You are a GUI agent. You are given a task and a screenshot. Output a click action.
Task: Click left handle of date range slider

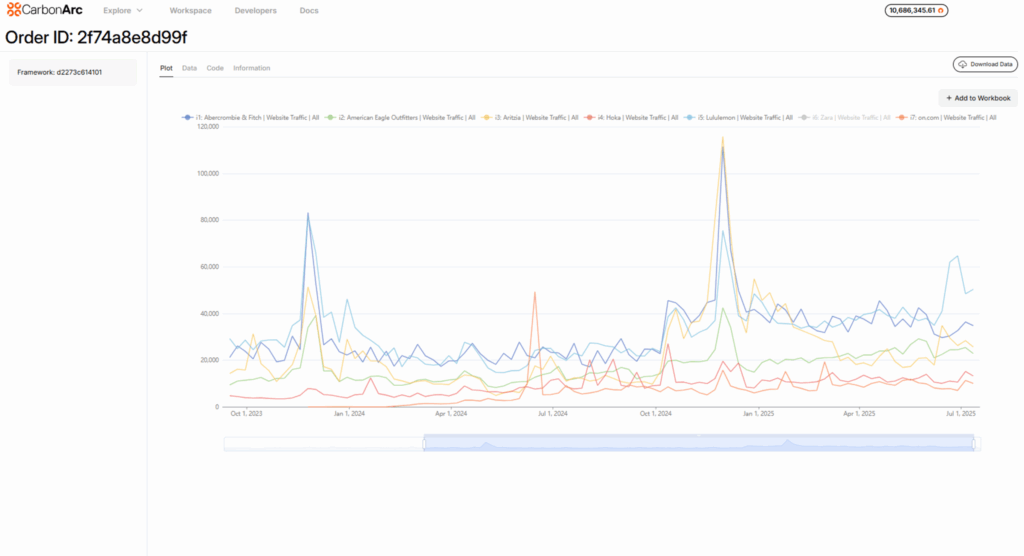(424, 444)
